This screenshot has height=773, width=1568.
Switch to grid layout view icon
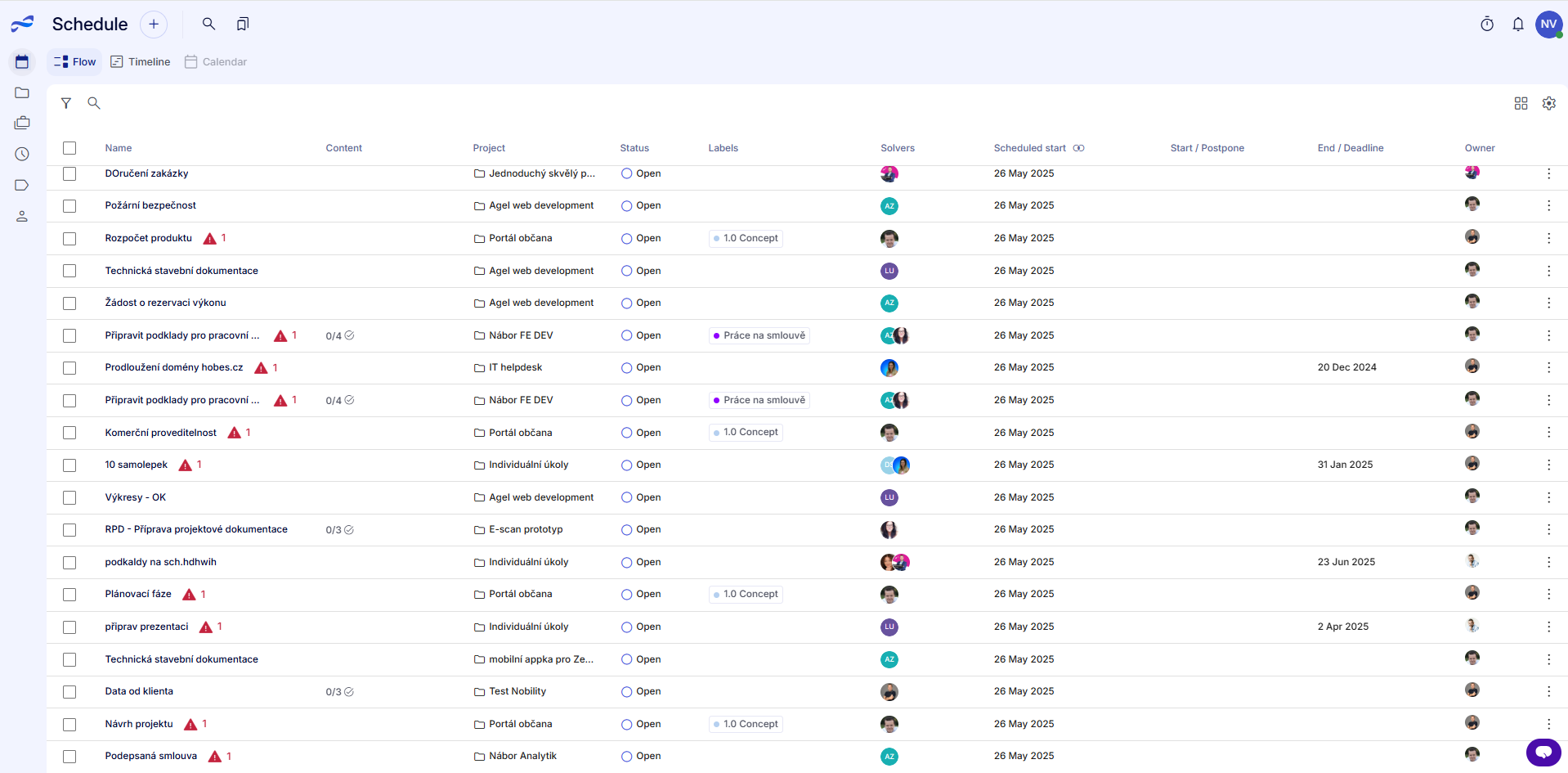point(1521,103)
